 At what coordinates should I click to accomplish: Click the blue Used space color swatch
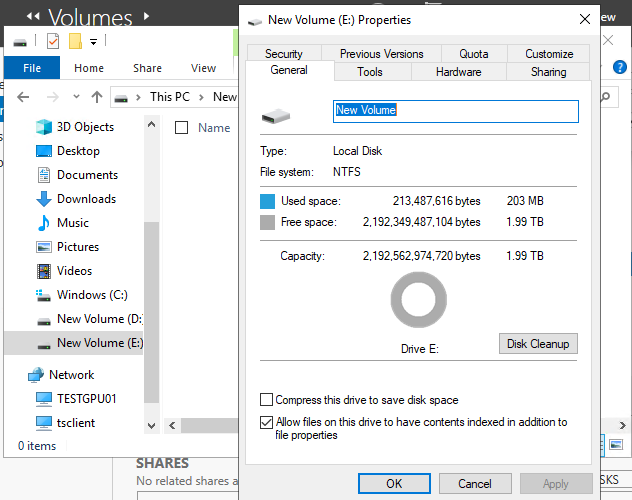[x=267, y=201]
